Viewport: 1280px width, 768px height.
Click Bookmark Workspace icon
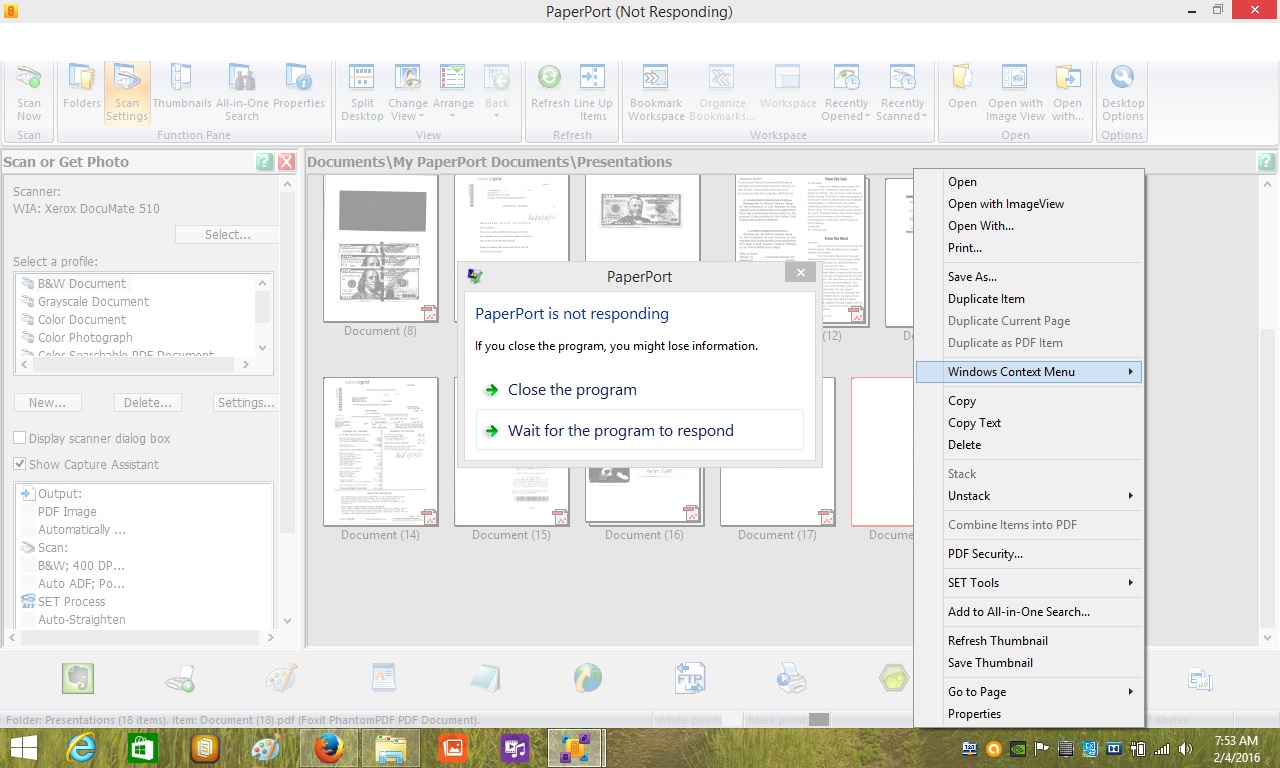click(656, 78)
